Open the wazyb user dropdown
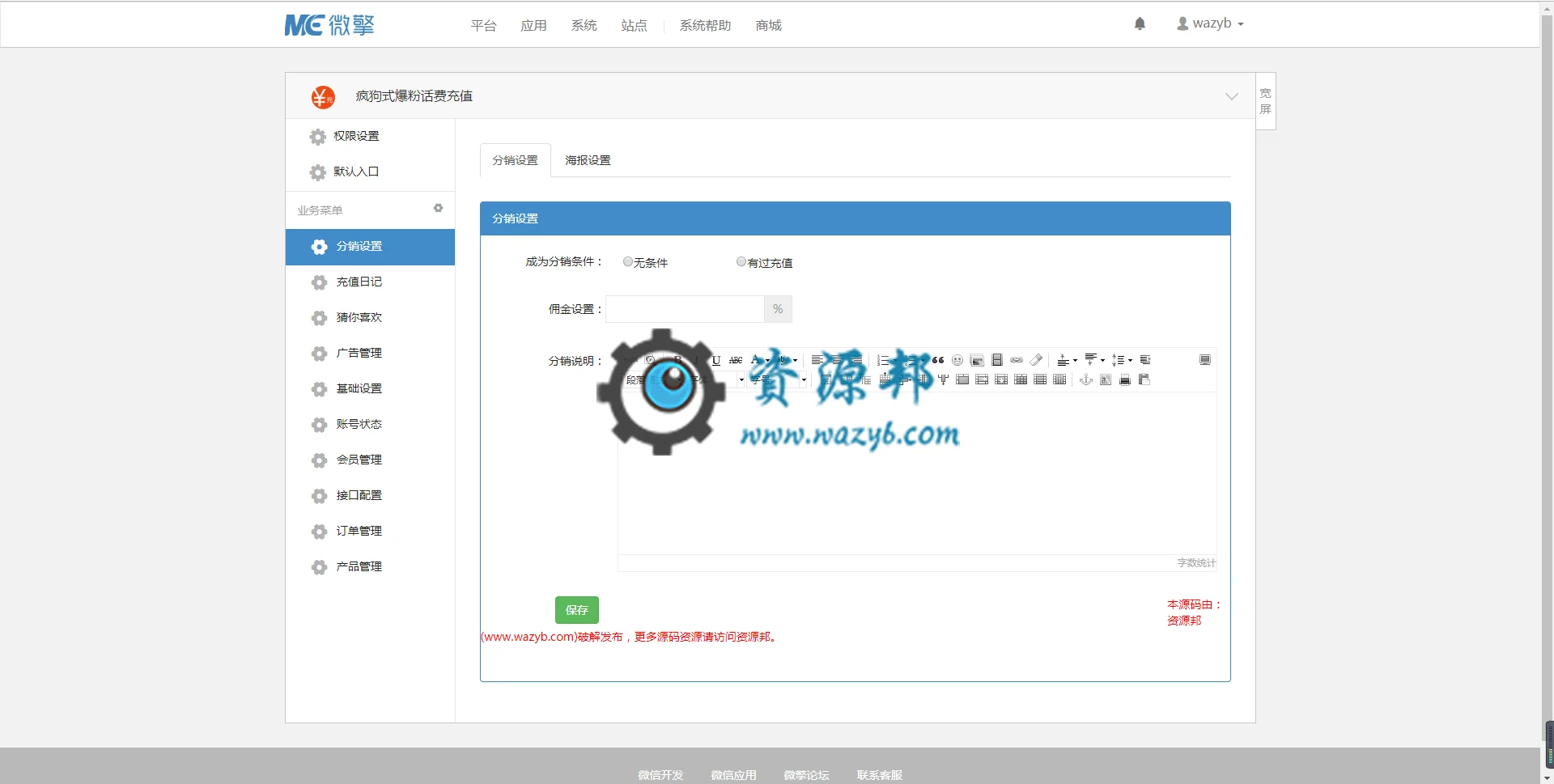1554x784 pixels. pos(1210,23)
